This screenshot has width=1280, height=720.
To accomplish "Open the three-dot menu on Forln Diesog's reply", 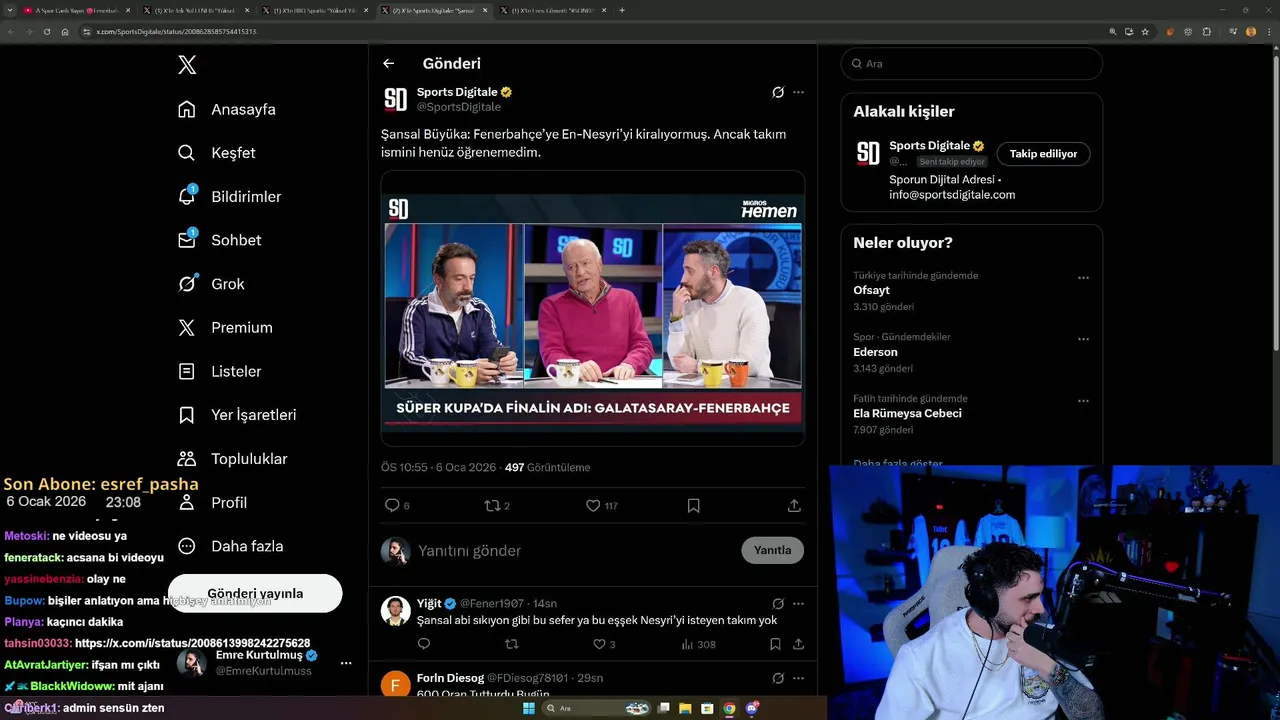I will [x=798, y=678].
